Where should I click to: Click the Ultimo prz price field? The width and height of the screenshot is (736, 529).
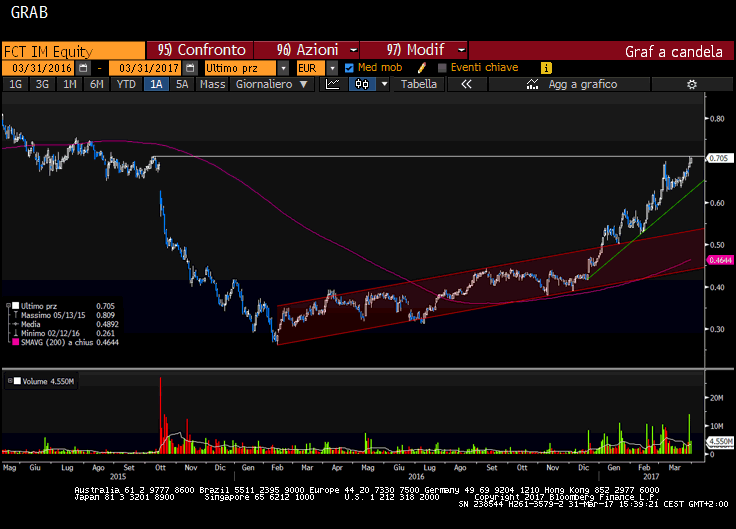(x=240, y=68)
